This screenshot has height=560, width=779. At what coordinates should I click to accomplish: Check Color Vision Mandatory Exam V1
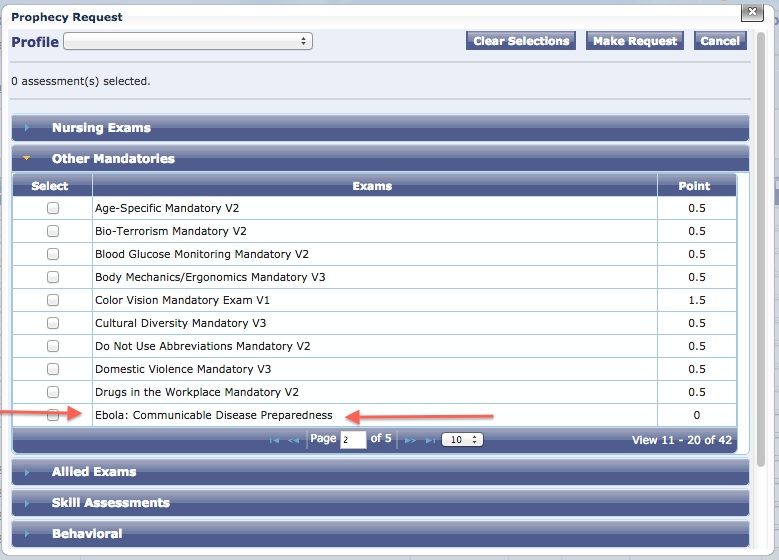tap(53, 300)
